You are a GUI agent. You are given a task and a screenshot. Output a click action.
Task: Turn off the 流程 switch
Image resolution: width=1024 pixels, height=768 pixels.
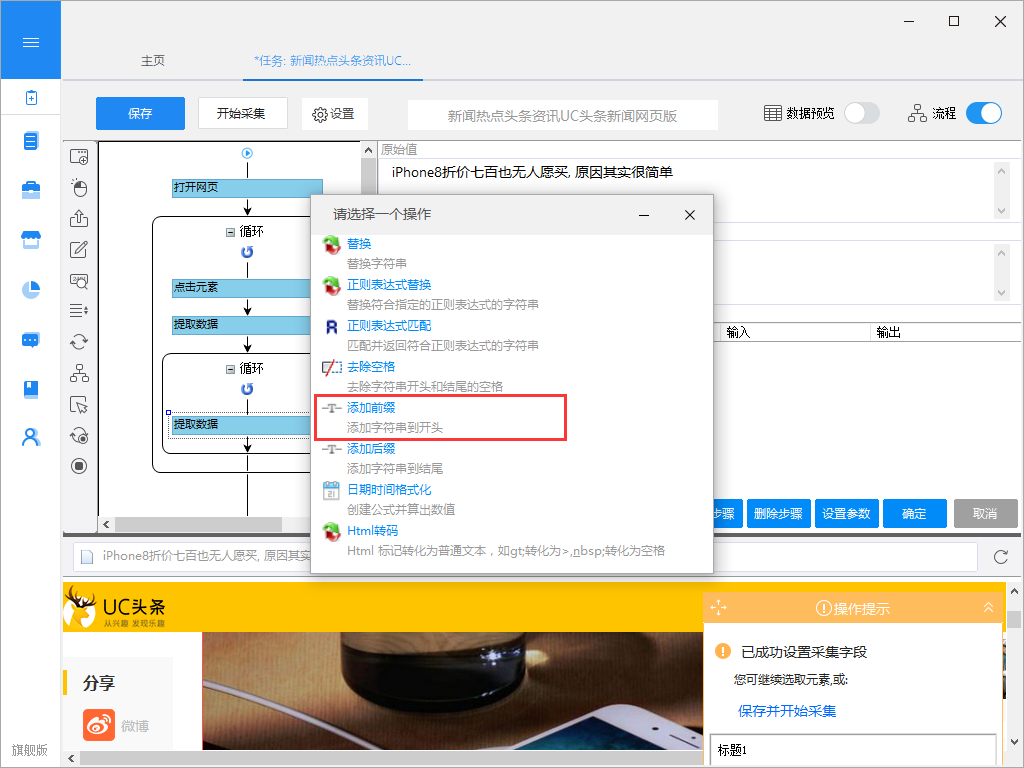click(x=983, y=113)
